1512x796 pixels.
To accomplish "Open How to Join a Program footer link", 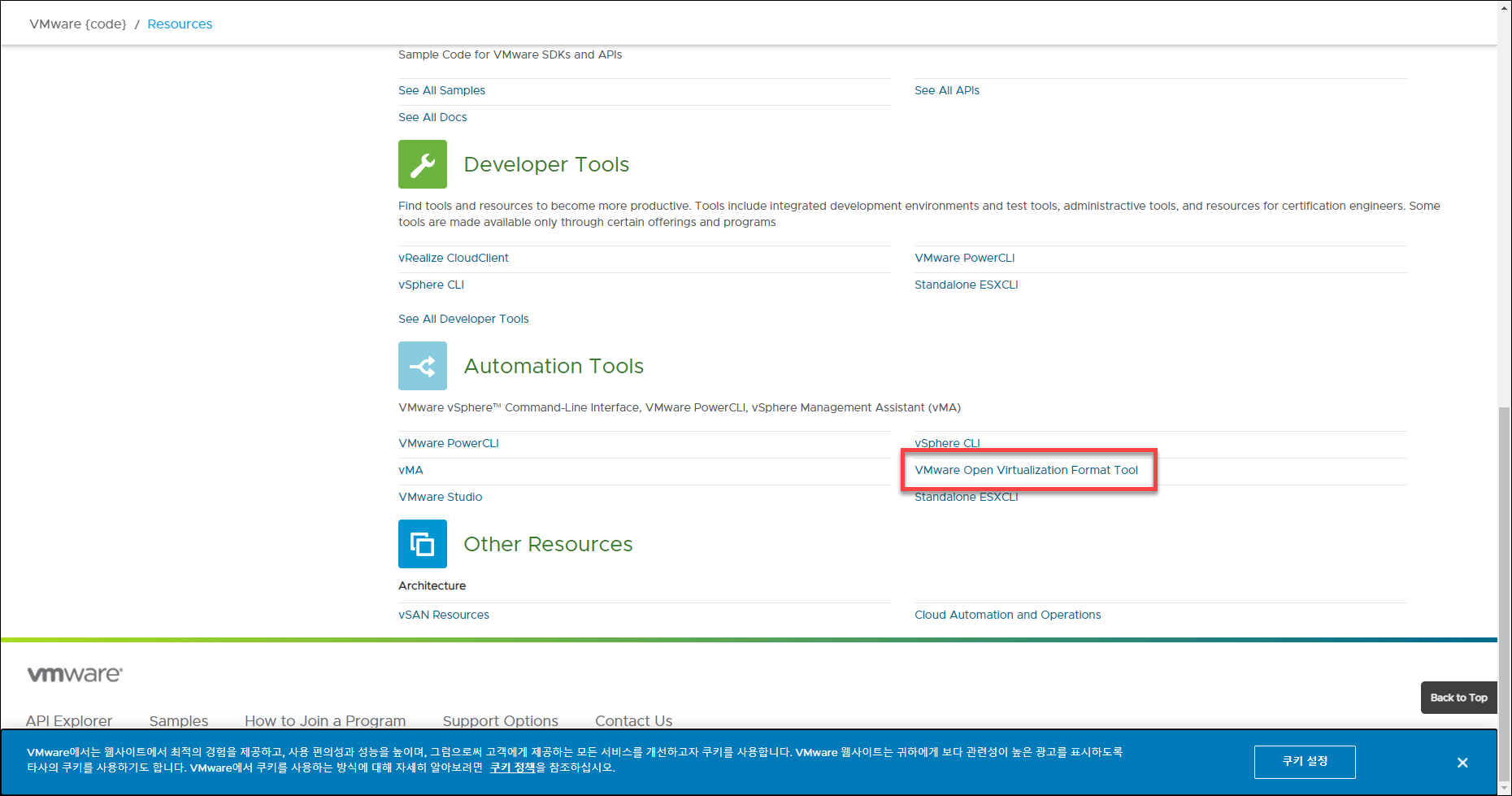I will 325,720.
